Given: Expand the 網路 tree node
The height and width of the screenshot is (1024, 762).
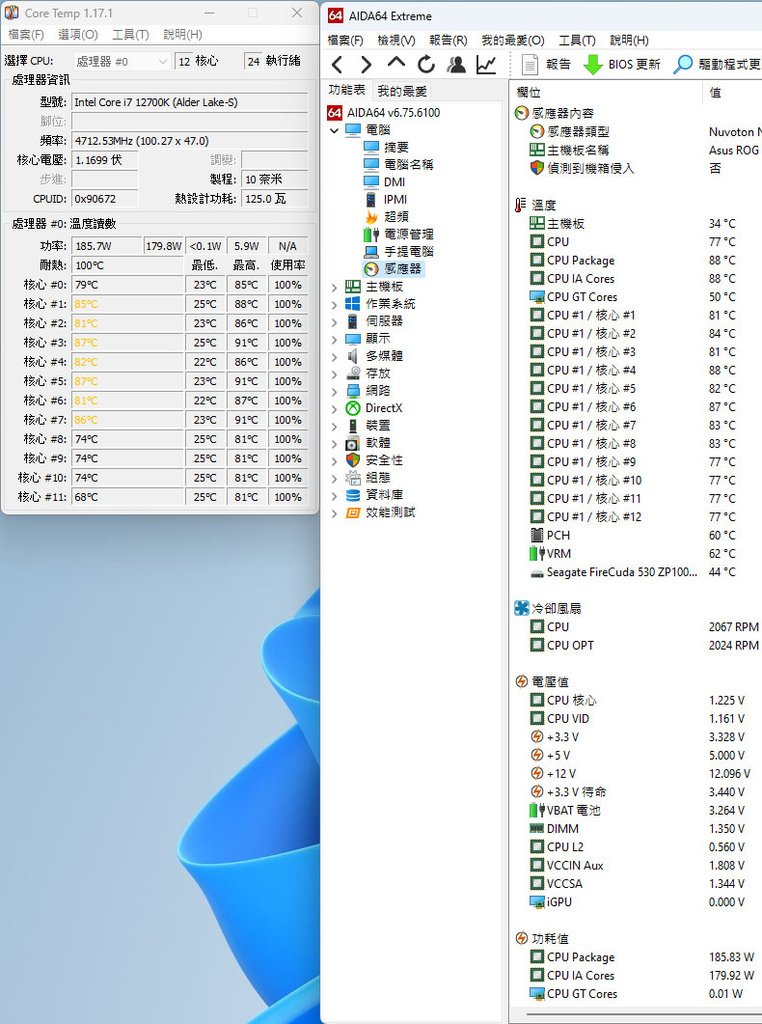Looking at the screenshot, I should coord(334,391).
